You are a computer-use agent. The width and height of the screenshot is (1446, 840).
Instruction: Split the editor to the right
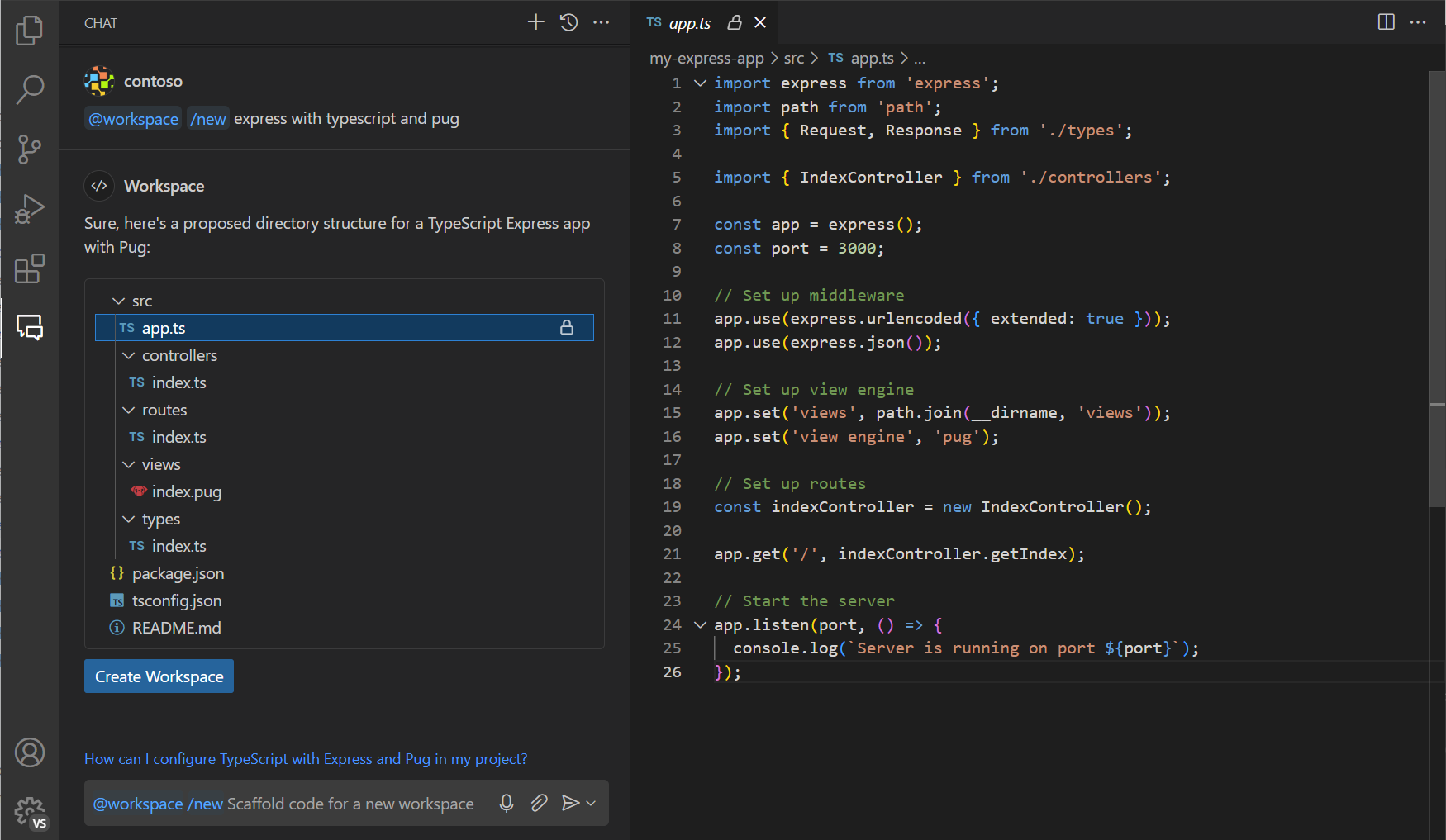tap(1387, 22)
